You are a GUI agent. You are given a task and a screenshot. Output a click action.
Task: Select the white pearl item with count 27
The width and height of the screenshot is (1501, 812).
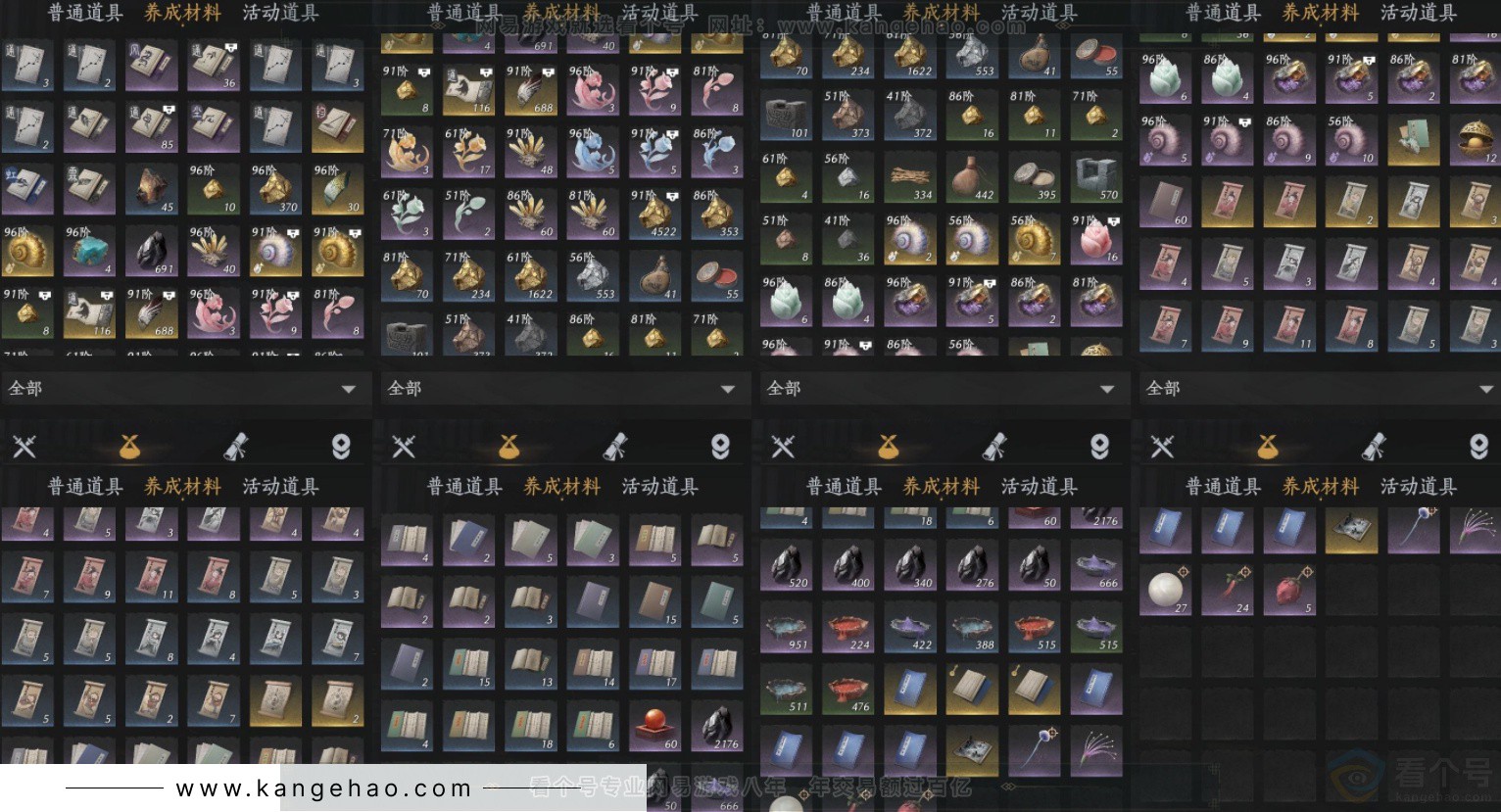[1166, 591]
